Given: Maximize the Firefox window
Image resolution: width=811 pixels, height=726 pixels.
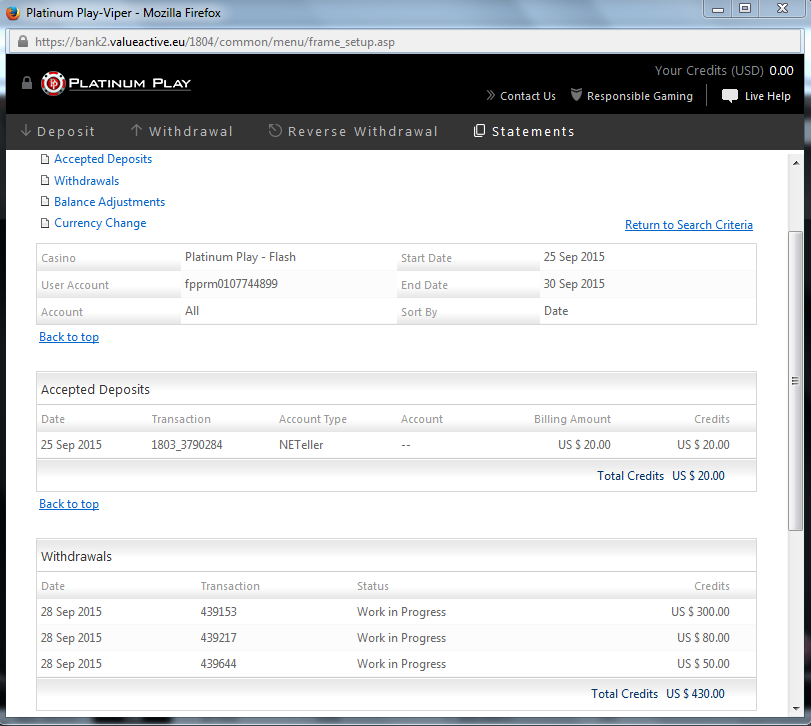Looking at the screenshot, I should point(745,9).
